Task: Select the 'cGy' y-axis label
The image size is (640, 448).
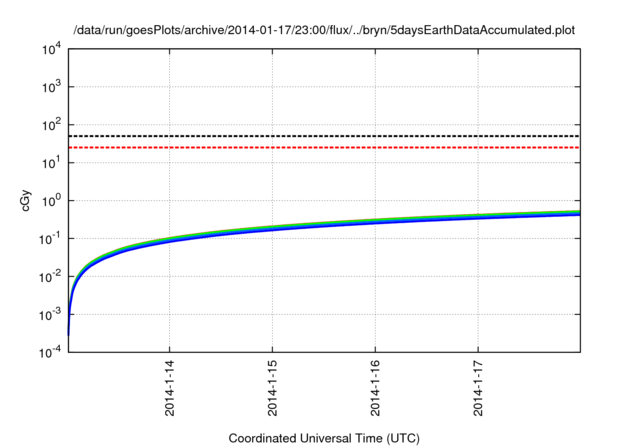Action: pyautogui.click(x=26, y=201)
